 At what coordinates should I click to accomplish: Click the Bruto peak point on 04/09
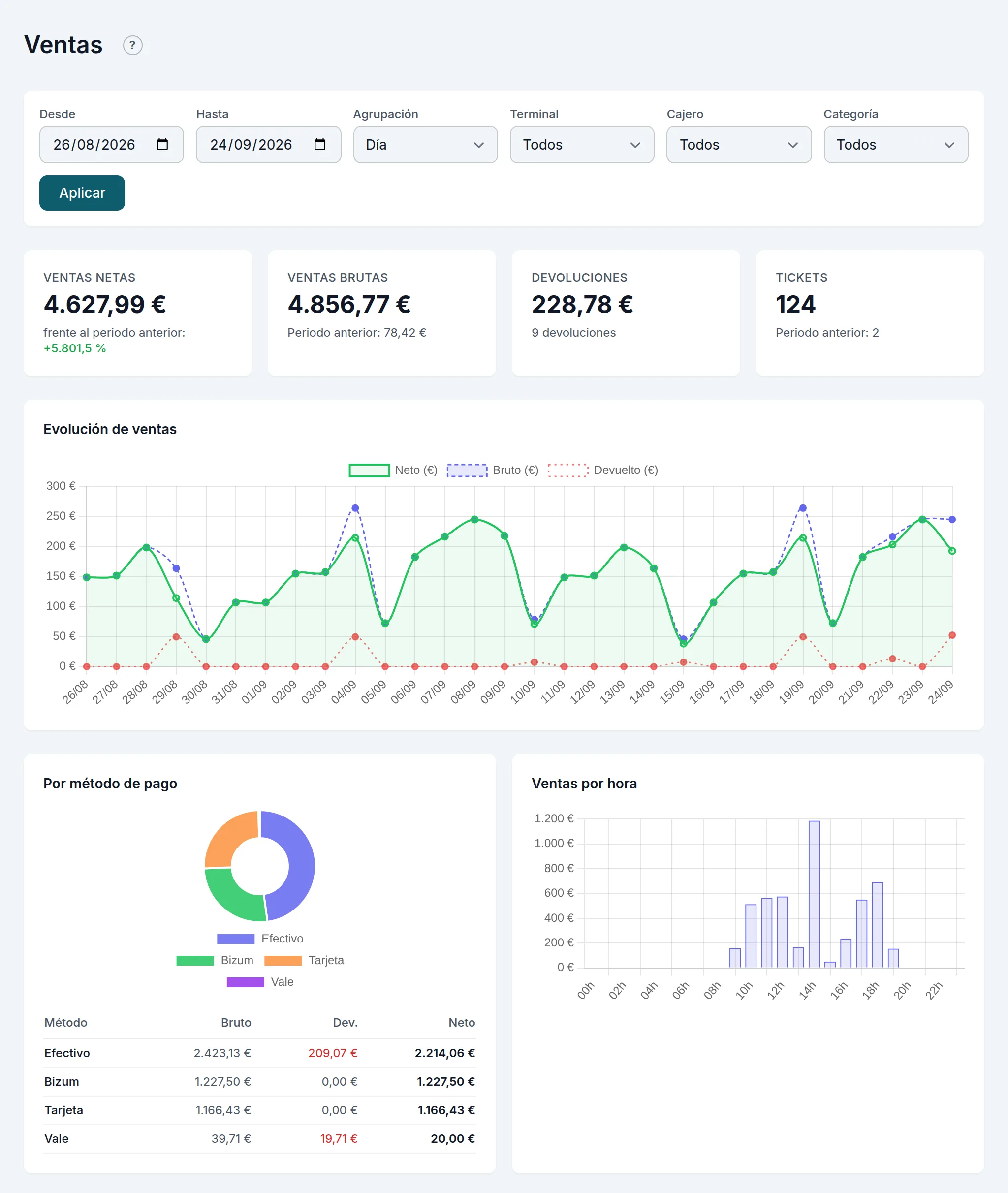point(355,508)
